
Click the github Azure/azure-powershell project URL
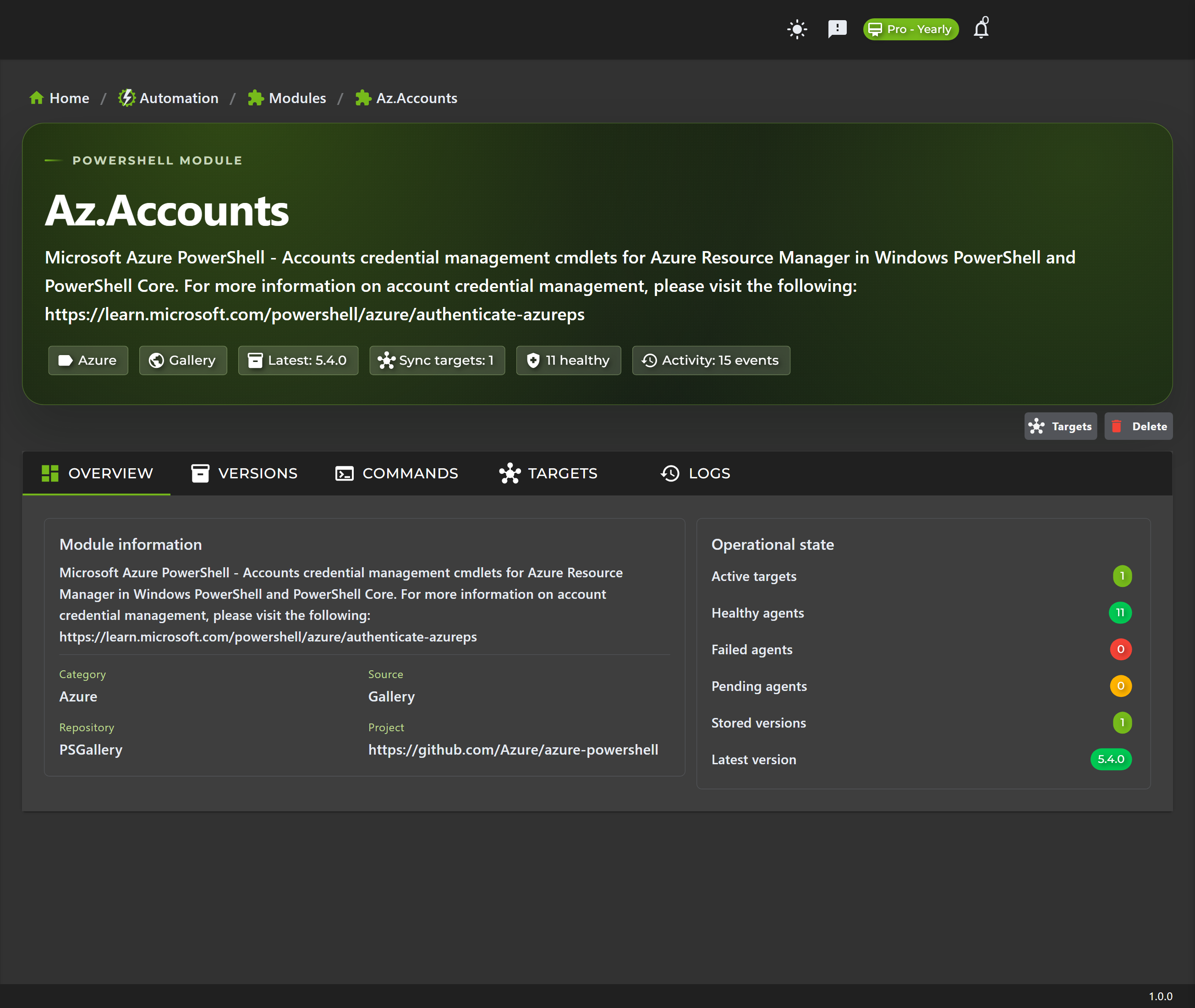click(x=513, y=750)
